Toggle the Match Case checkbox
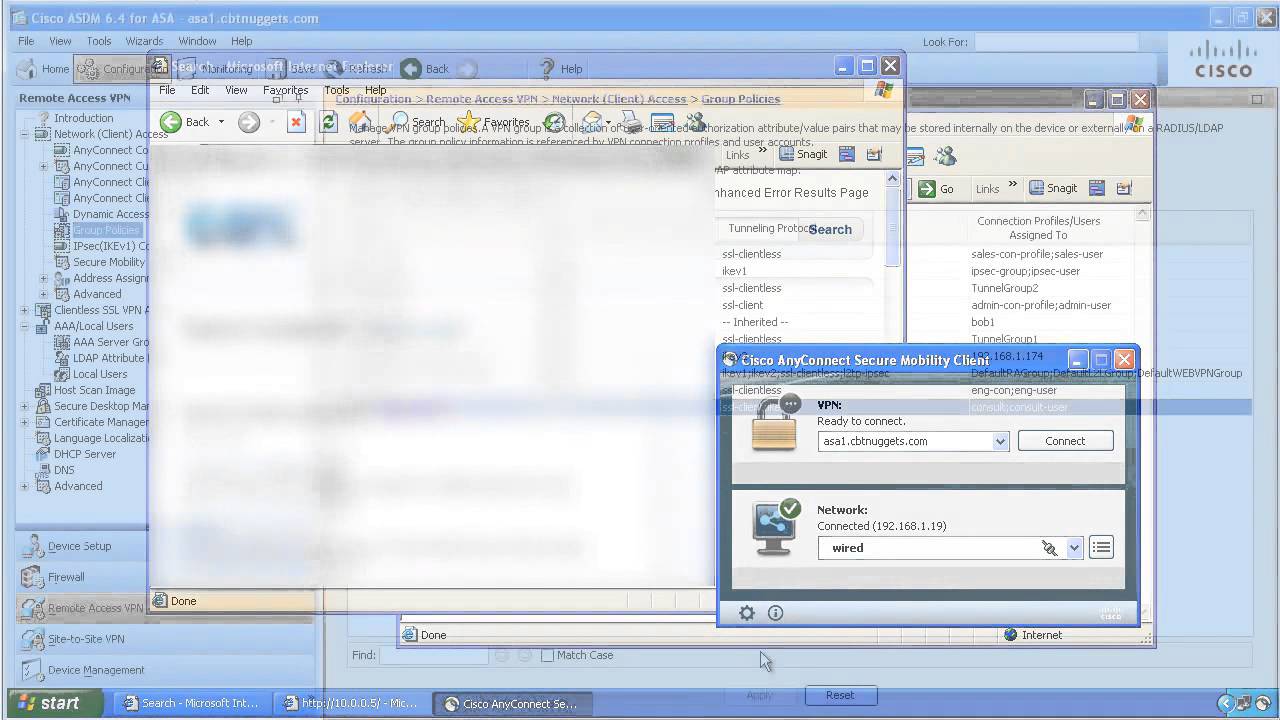Viewport: 1280px width, 720px height. 547,656
